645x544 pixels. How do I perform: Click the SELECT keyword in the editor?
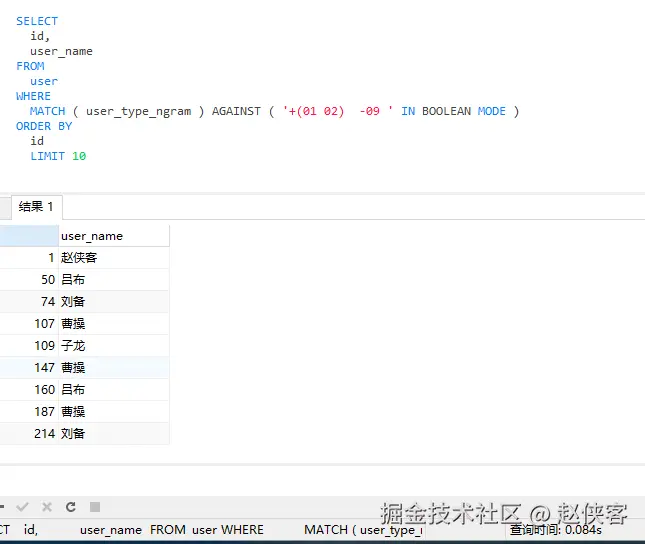[x=37, y=21]
